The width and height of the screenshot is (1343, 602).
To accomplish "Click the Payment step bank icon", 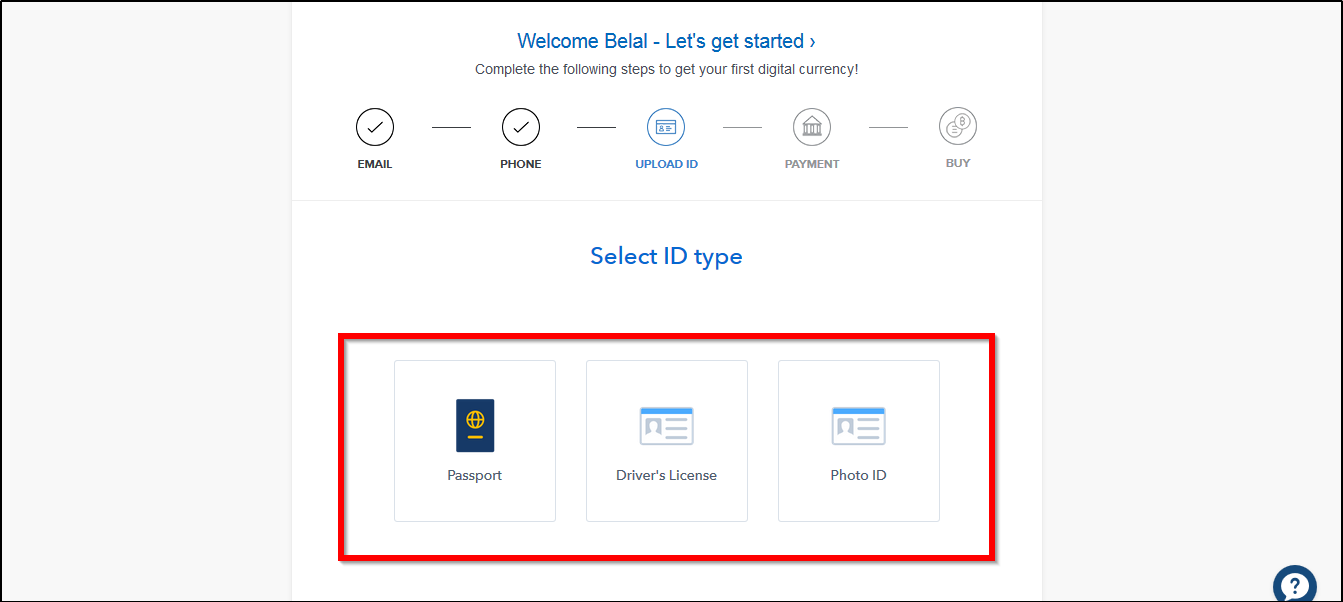I will (x=812, y=127).
